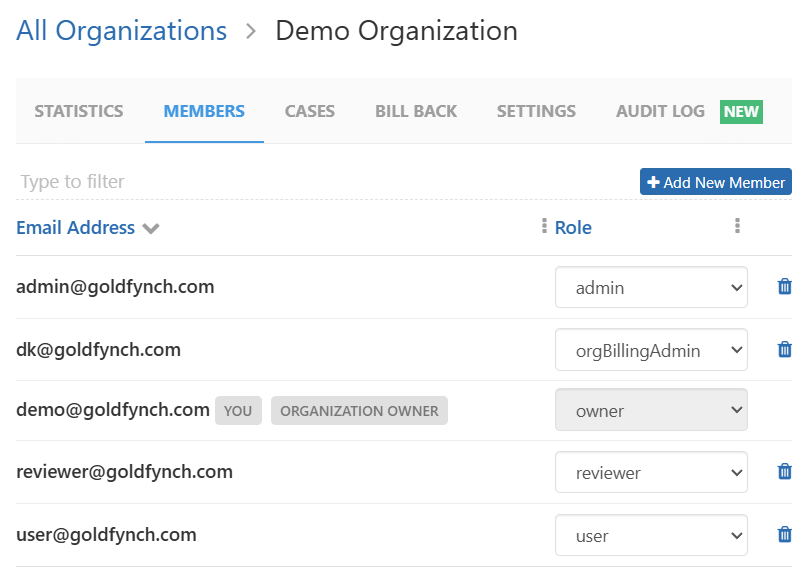808x574 pixels.
Task: Click Add New Member button
Action: 716,182
